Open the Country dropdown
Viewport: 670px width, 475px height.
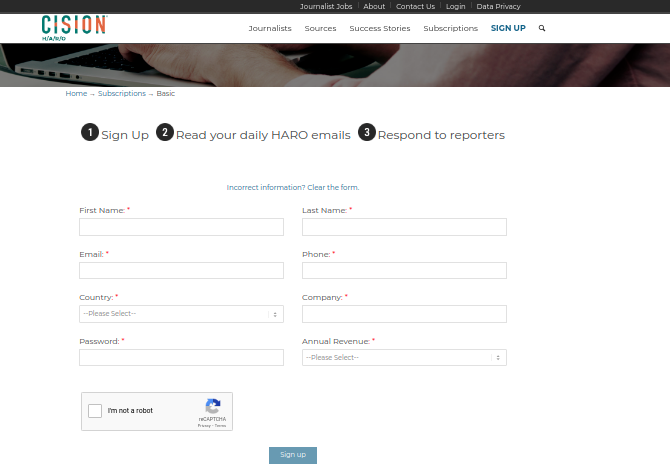coord(181,314)
